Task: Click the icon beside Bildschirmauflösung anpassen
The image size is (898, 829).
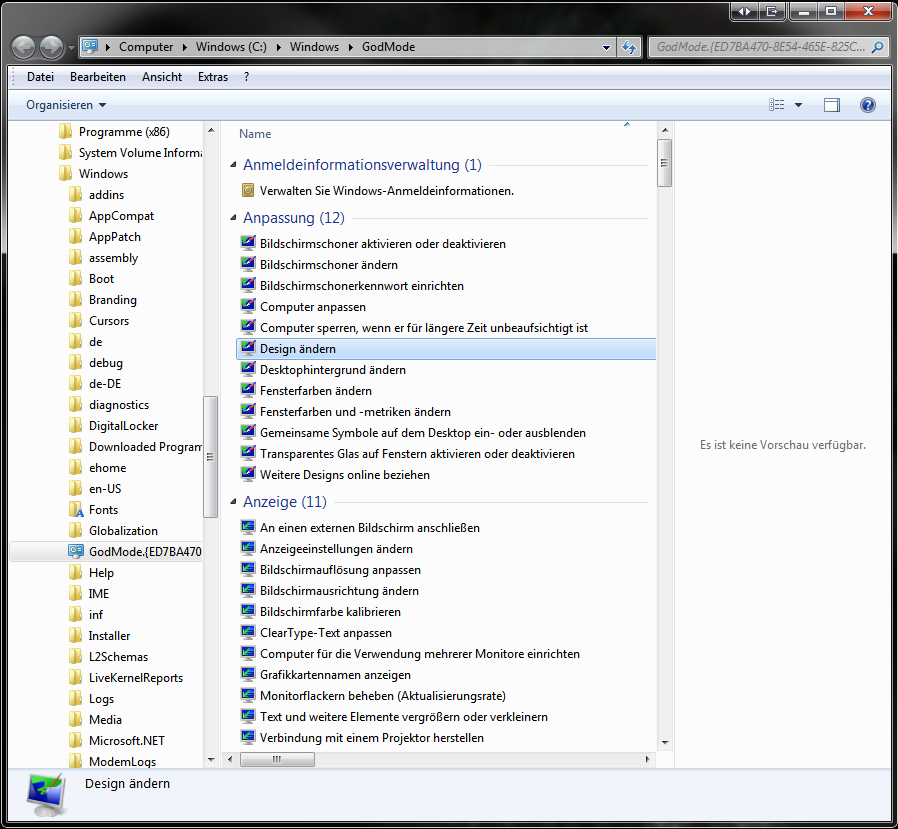Action: click(248, 569)
